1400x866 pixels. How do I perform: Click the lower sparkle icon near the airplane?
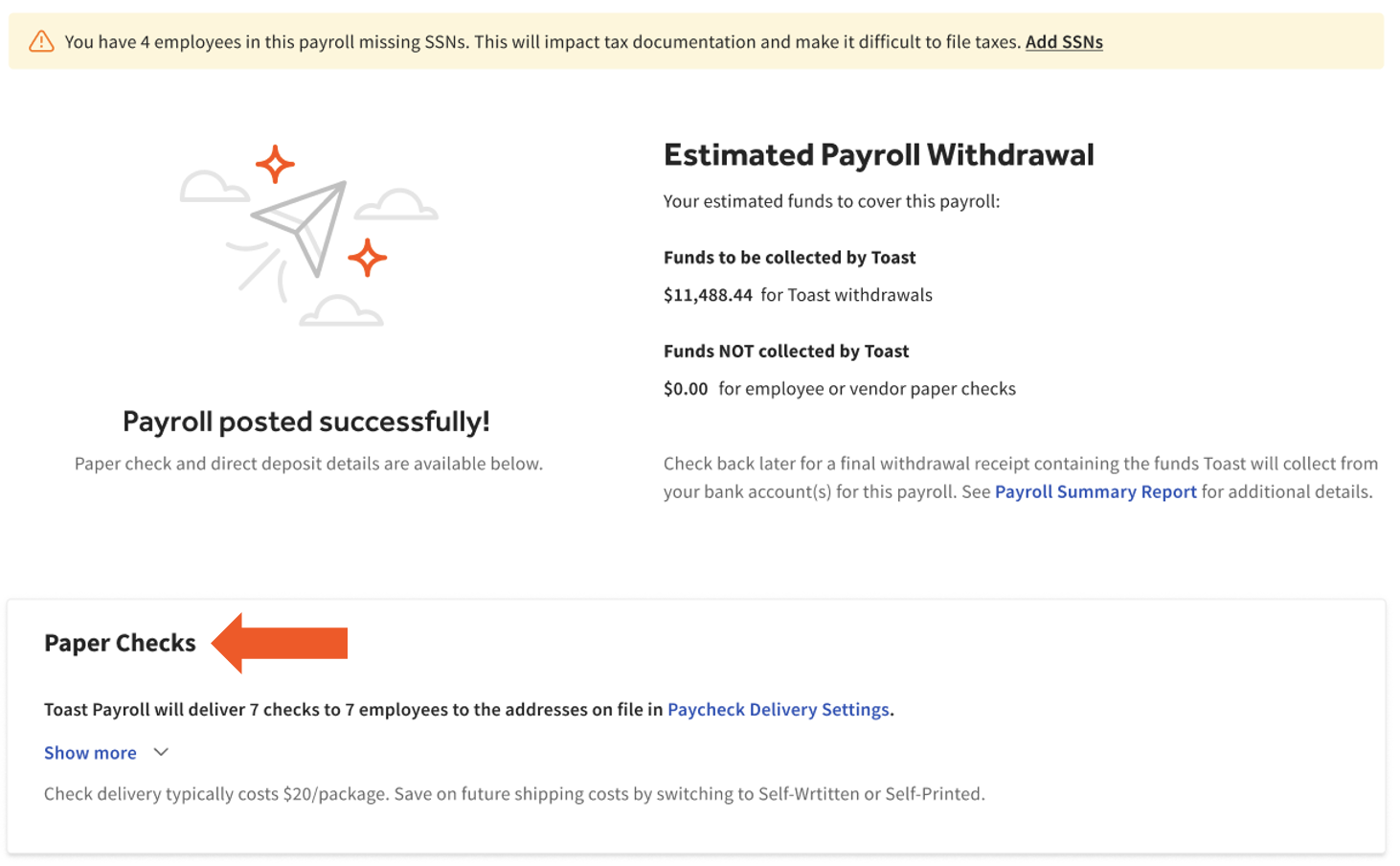pos(368,257)
